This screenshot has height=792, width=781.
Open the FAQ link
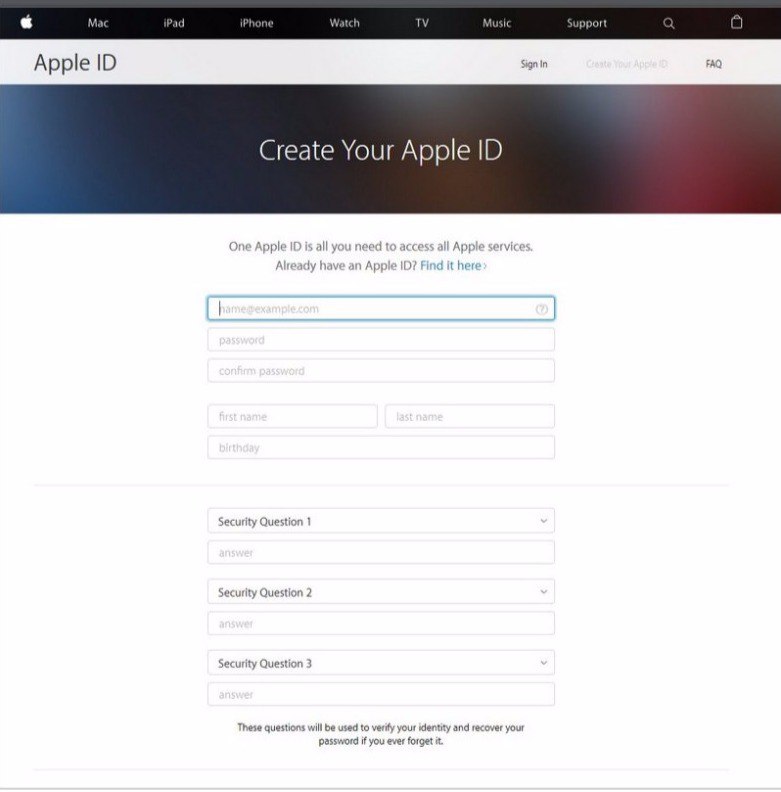point(713,64)
